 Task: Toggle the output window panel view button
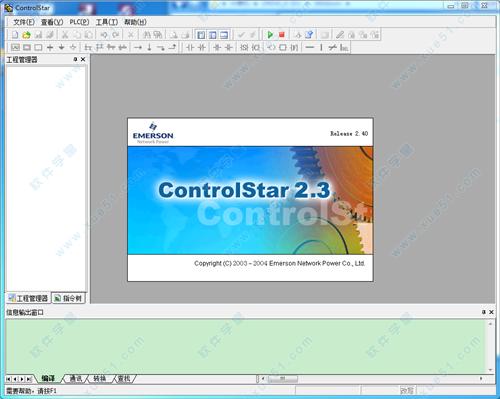click(x=224, y=35)
